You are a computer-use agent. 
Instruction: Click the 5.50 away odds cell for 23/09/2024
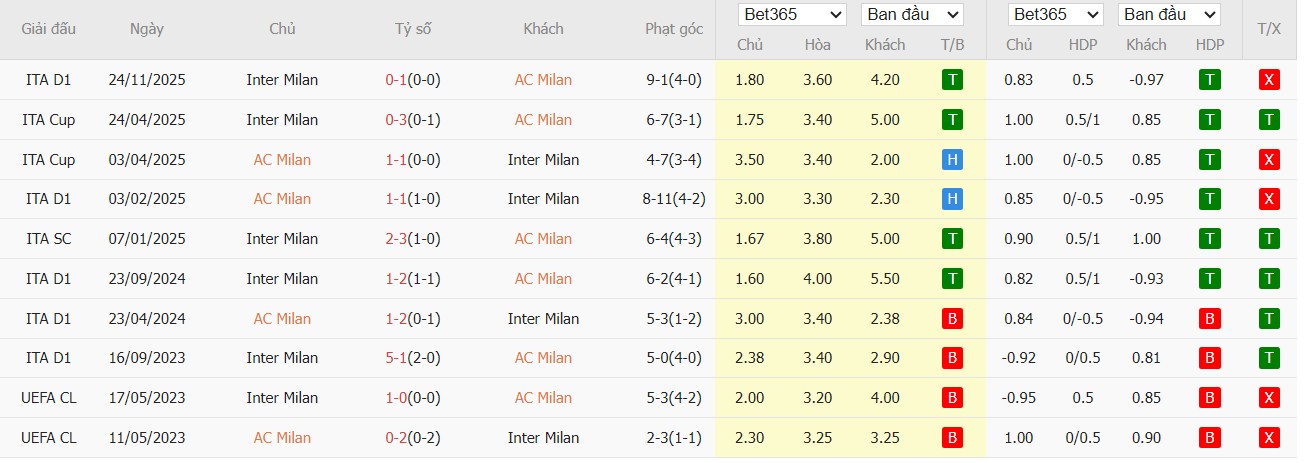click(884, 279)
